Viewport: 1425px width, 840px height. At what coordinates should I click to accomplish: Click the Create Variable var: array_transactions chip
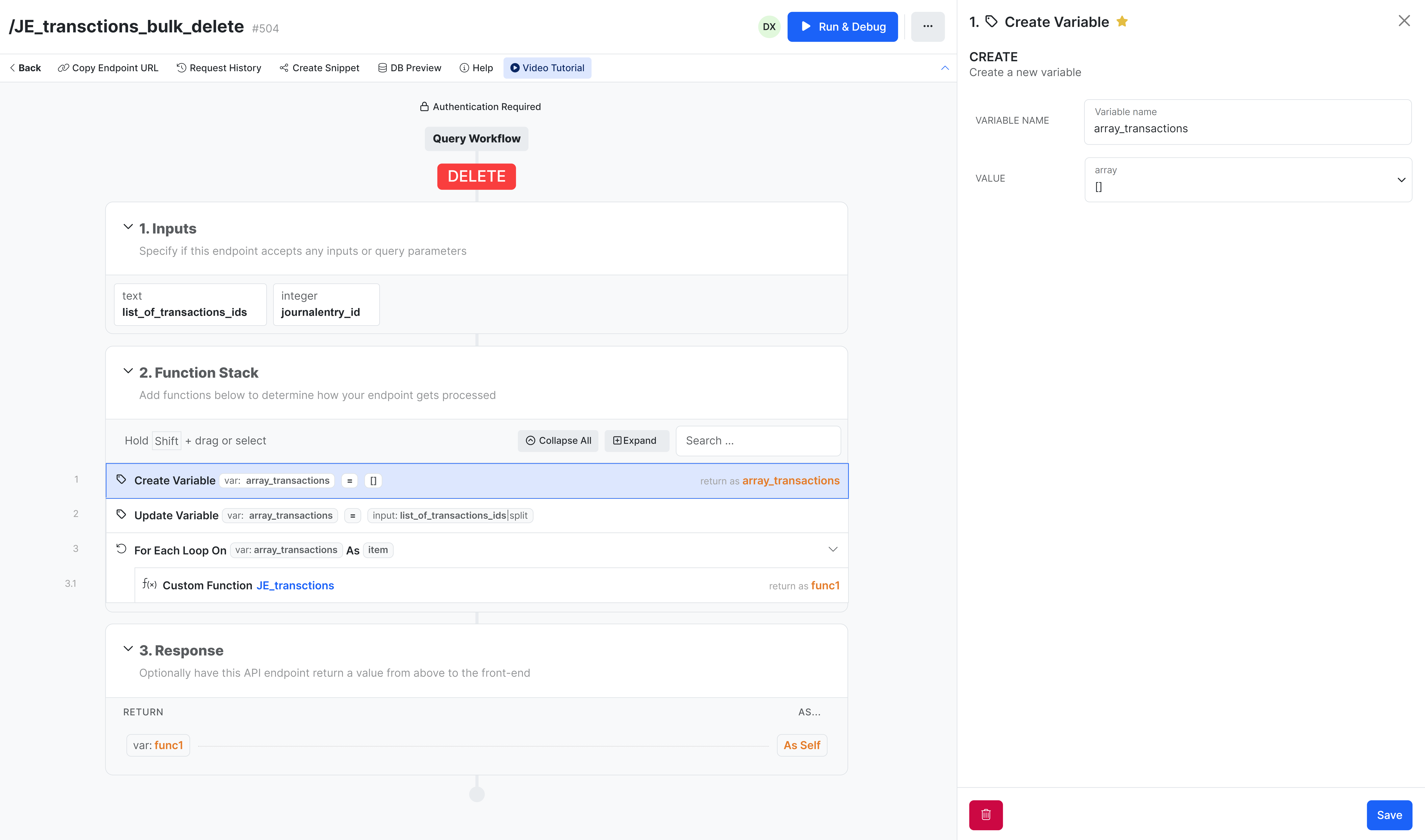coord(276,481)
